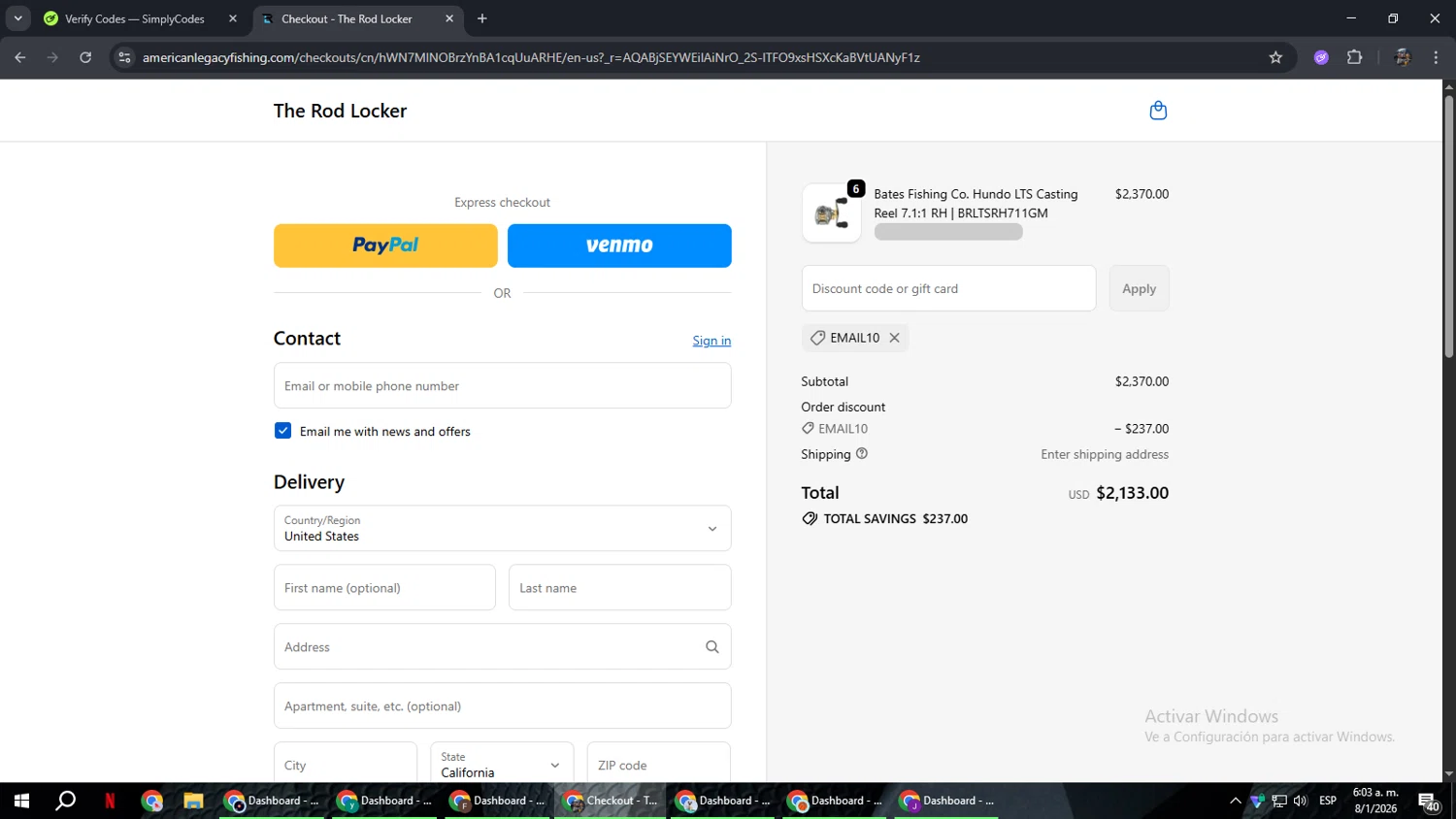The width and height of the screenshot is (1456, 819).
Task: Go back to the previous page
Action: click(20, 57)
